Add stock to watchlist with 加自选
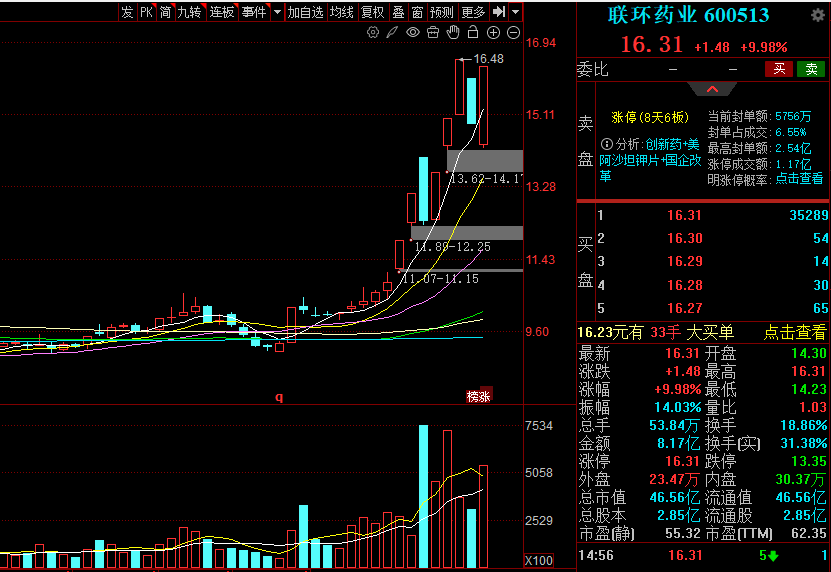The width and height of the screenshot is (831, 572). click(305, 12)
